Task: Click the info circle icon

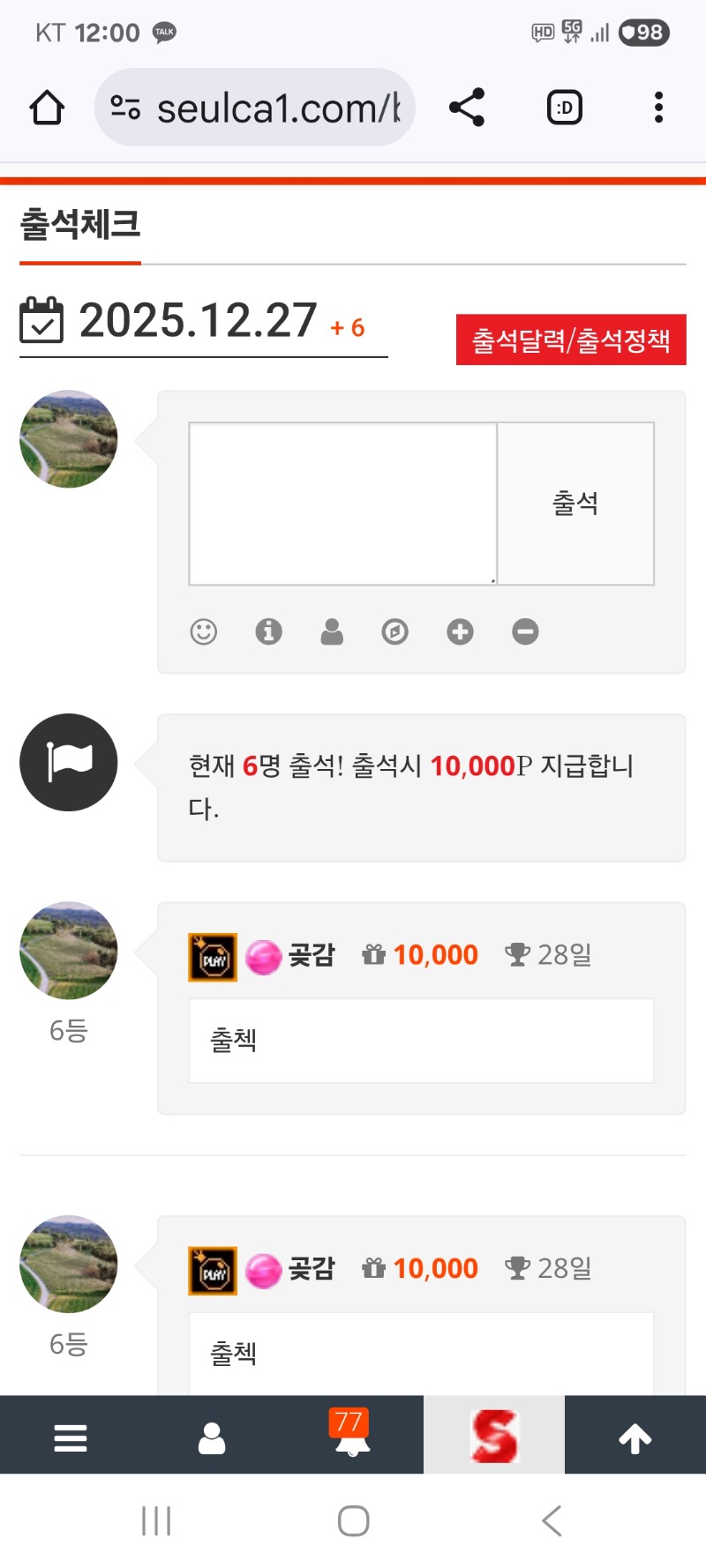Action: (268, 631)
